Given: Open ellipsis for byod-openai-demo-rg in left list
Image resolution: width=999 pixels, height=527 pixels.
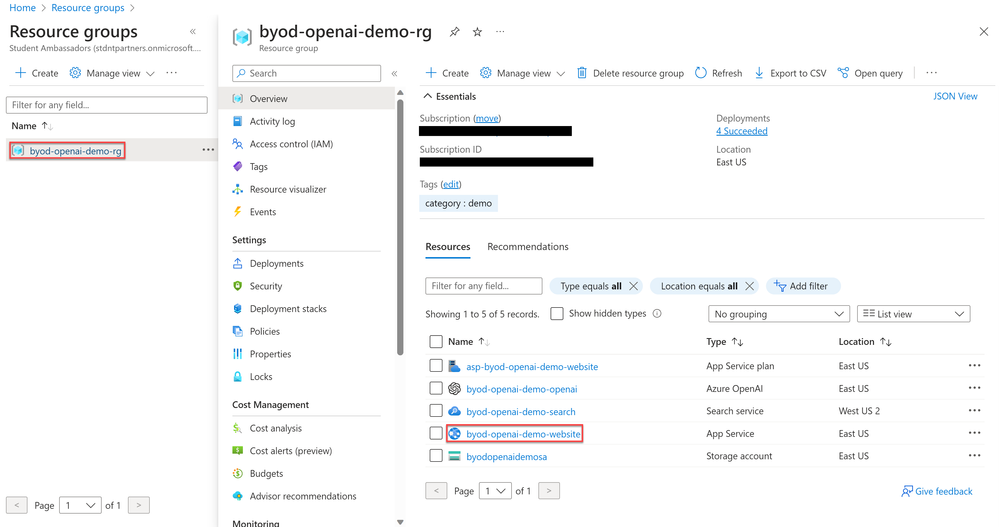Looking at the screenshot, I should pyautogui.click(x=208, y=150).
